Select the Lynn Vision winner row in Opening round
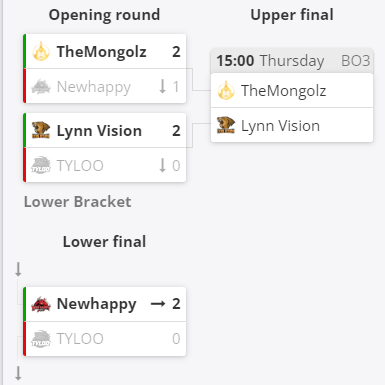Image resolution: width=385 pixels, height=385 pixels. click(105, 130)
